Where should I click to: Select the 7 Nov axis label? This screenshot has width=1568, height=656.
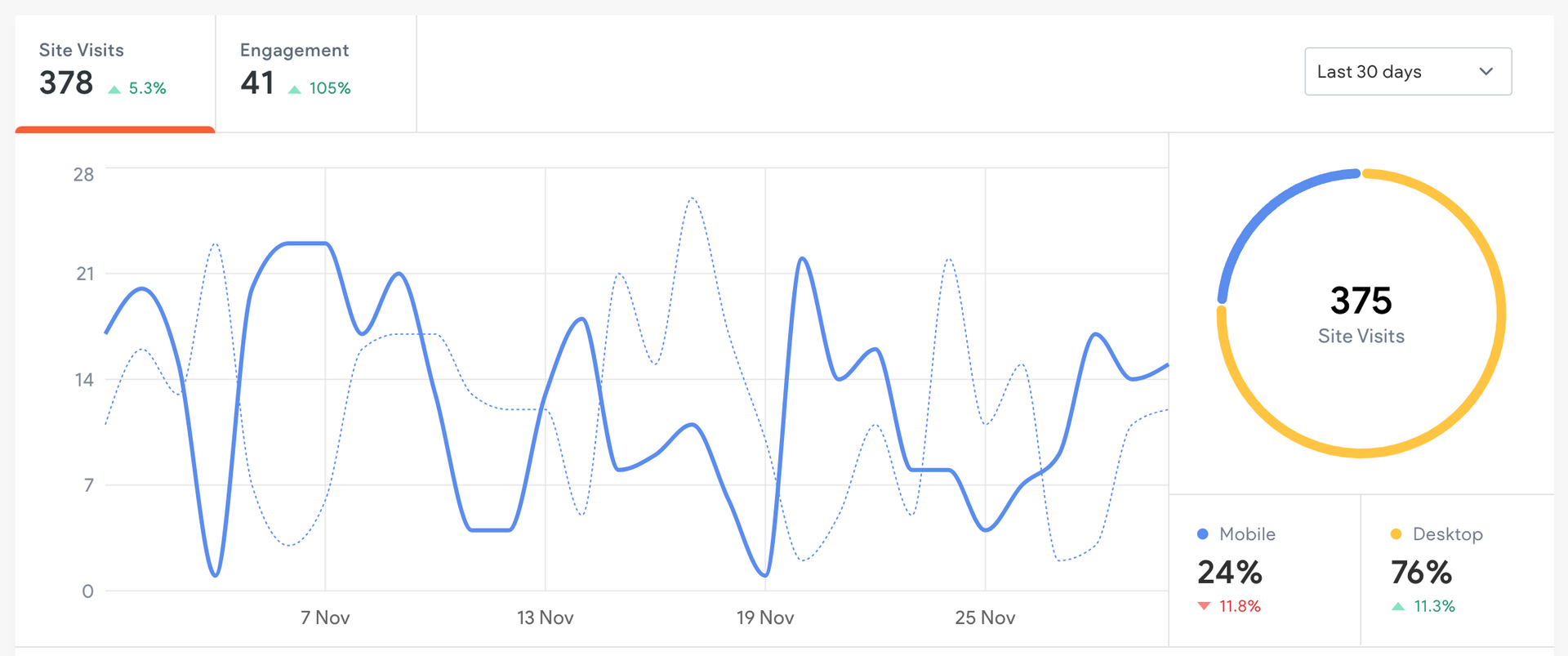325,618
